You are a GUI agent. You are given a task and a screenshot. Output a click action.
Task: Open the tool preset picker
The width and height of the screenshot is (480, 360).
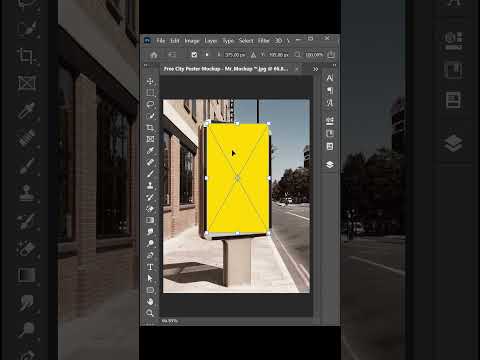coord(172,55)
